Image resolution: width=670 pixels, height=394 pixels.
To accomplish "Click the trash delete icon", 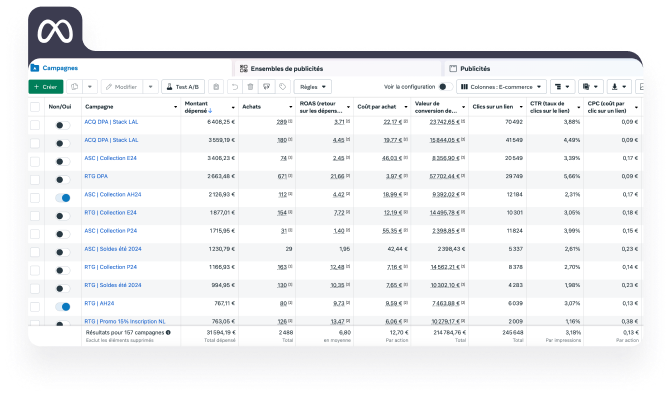I will point(250,87).
